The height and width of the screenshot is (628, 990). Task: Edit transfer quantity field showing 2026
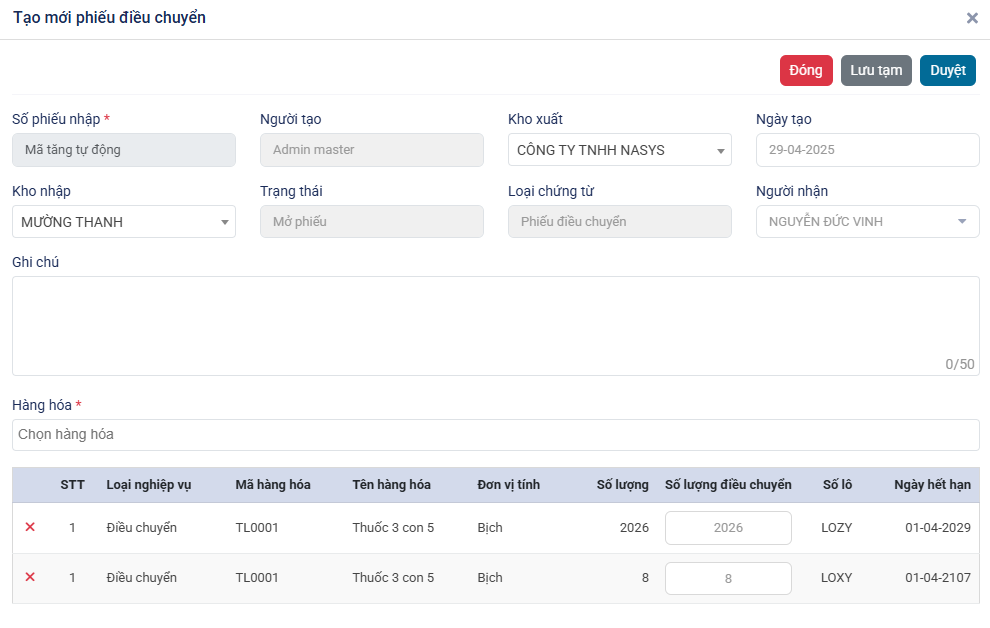click(728, 528)
